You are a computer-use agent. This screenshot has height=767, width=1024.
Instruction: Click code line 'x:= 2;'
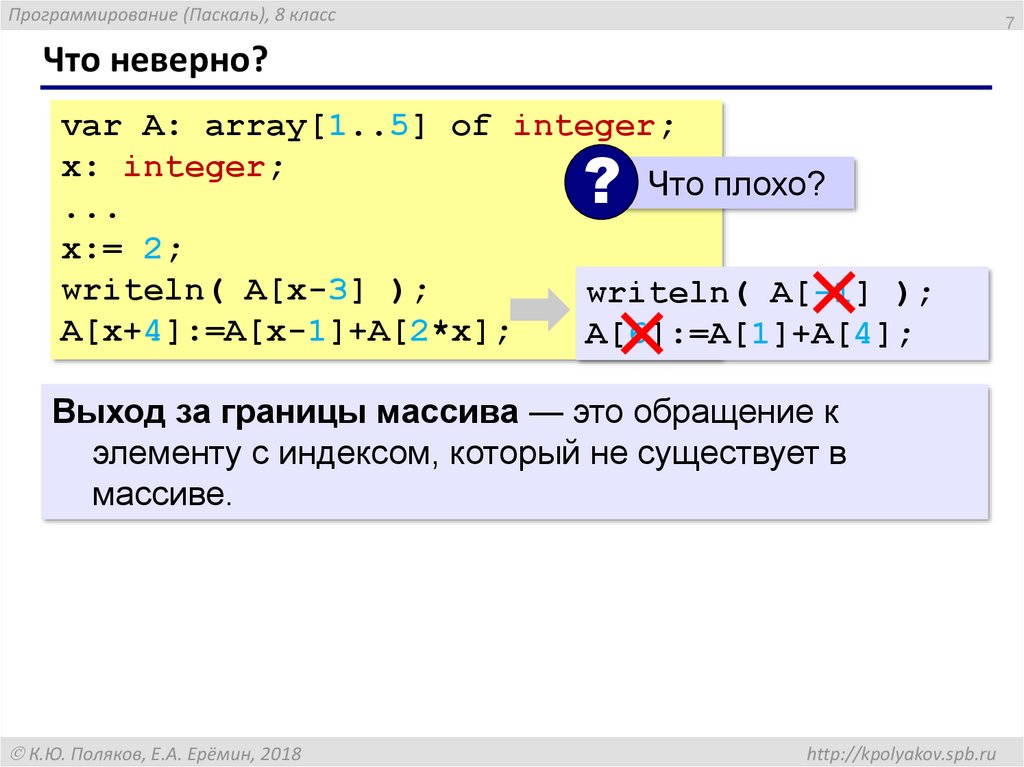[x=121, y=249]
